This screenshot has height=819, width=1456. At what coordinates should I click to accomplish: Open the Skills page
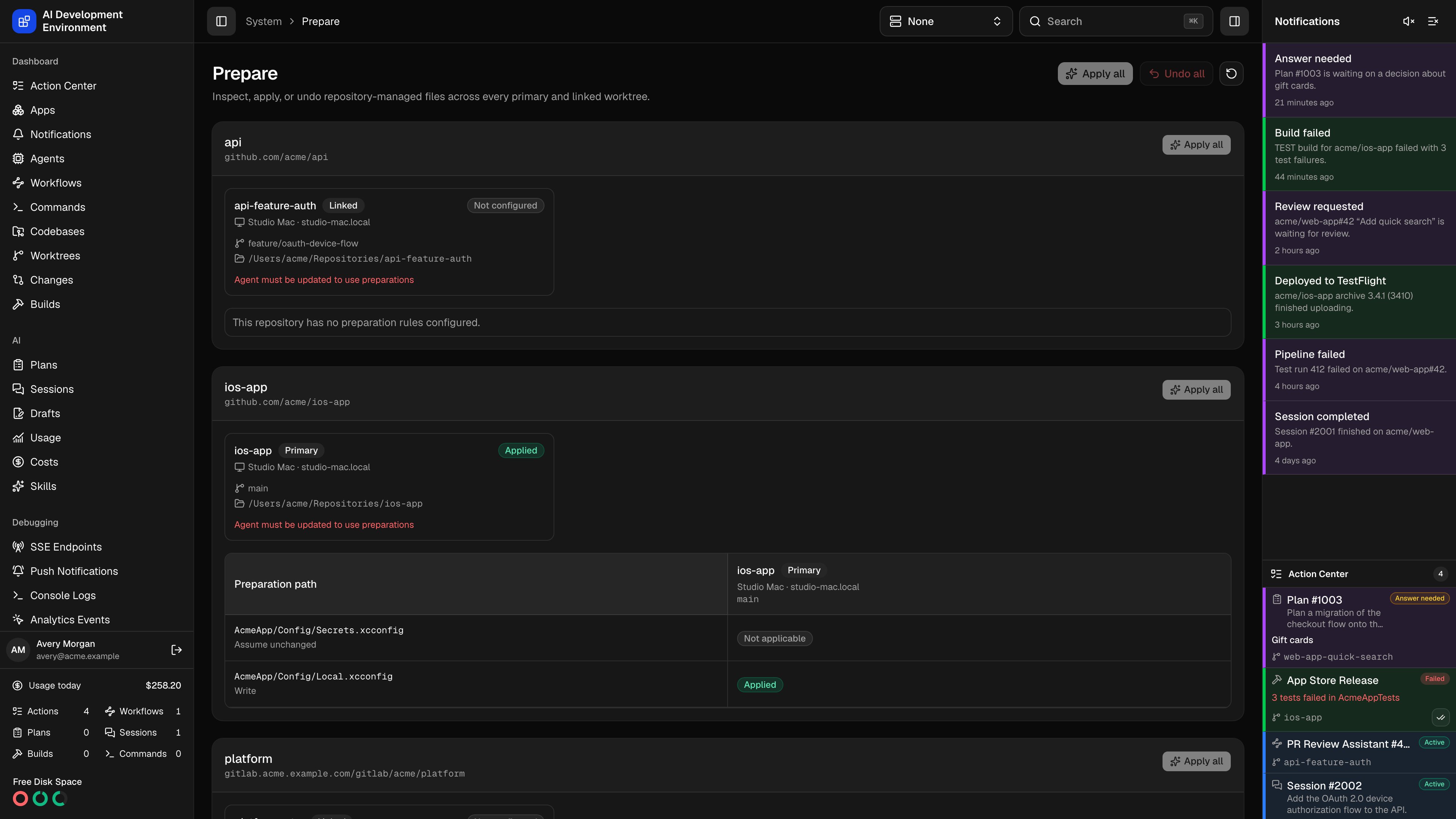(97, 486)
